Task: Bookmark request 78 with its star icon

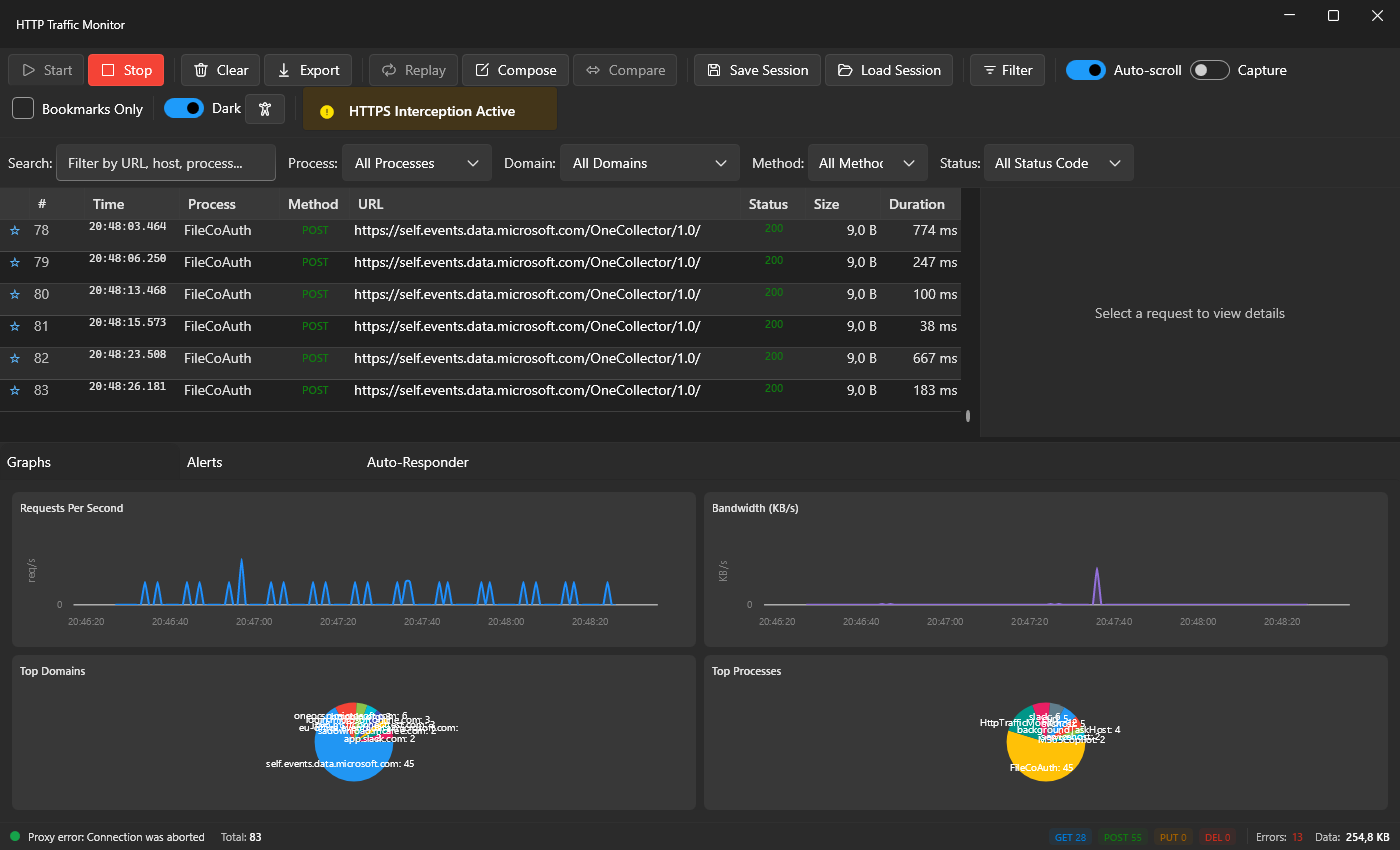Action: [15, 231]
